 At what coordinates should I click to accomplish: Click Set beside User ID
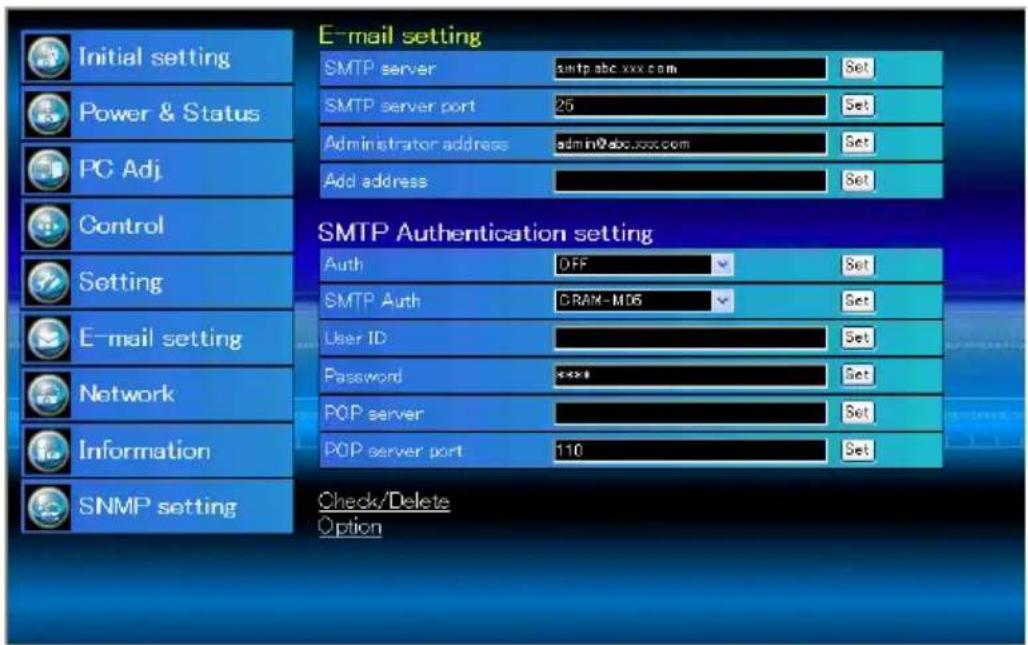tap(858, 338)
